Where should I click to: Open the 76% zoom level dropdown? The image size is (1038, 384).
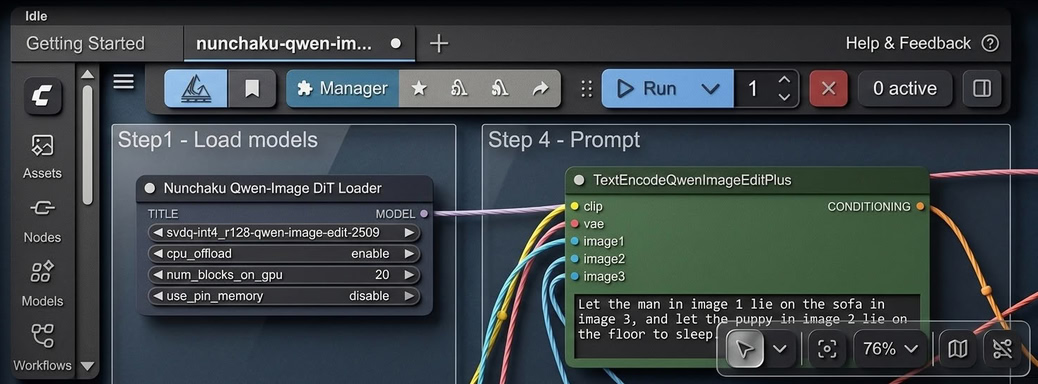pos(891,348)
